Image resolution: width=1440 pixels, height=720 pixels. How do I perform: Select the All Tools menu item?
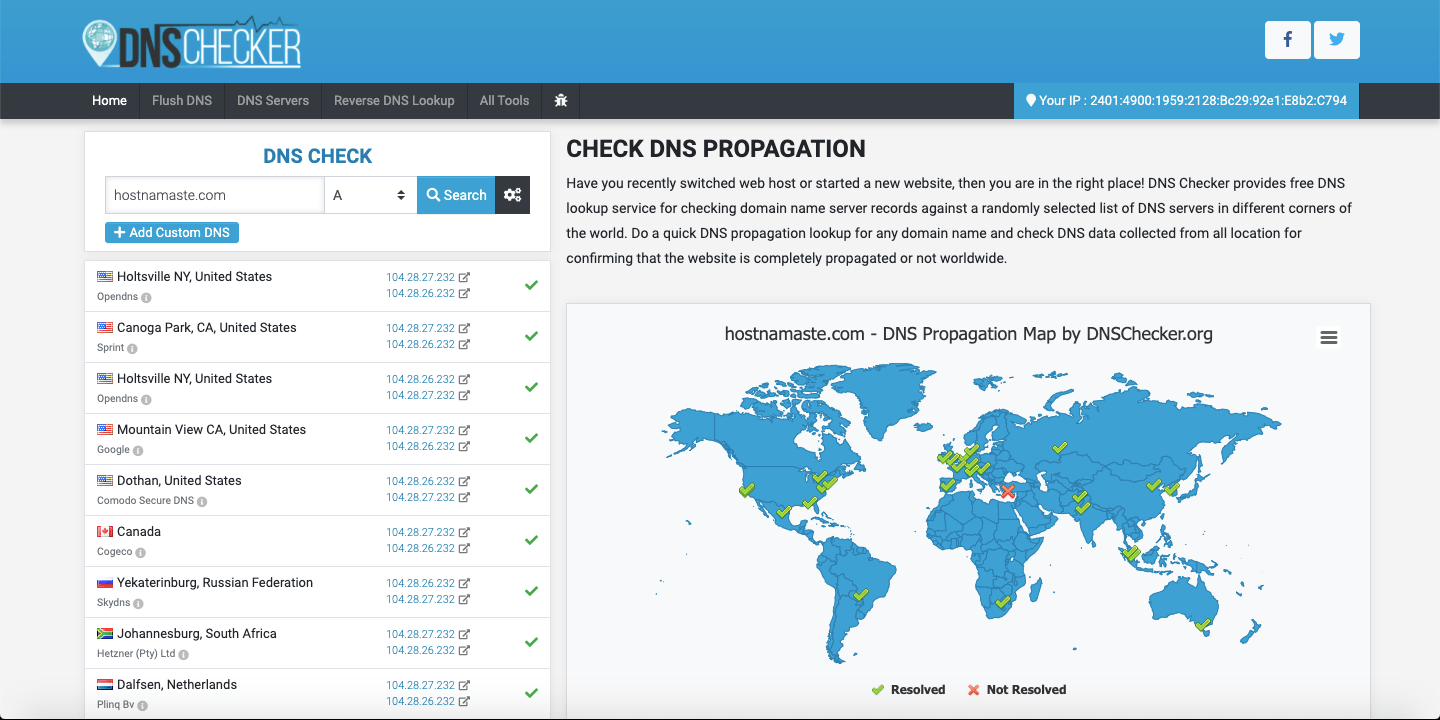click(504, 101)
